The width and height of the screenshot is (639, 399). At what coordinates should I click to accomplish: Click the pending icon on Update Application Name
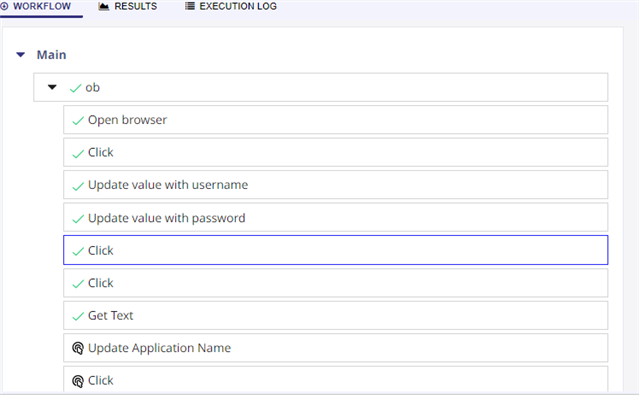[78, 348]
